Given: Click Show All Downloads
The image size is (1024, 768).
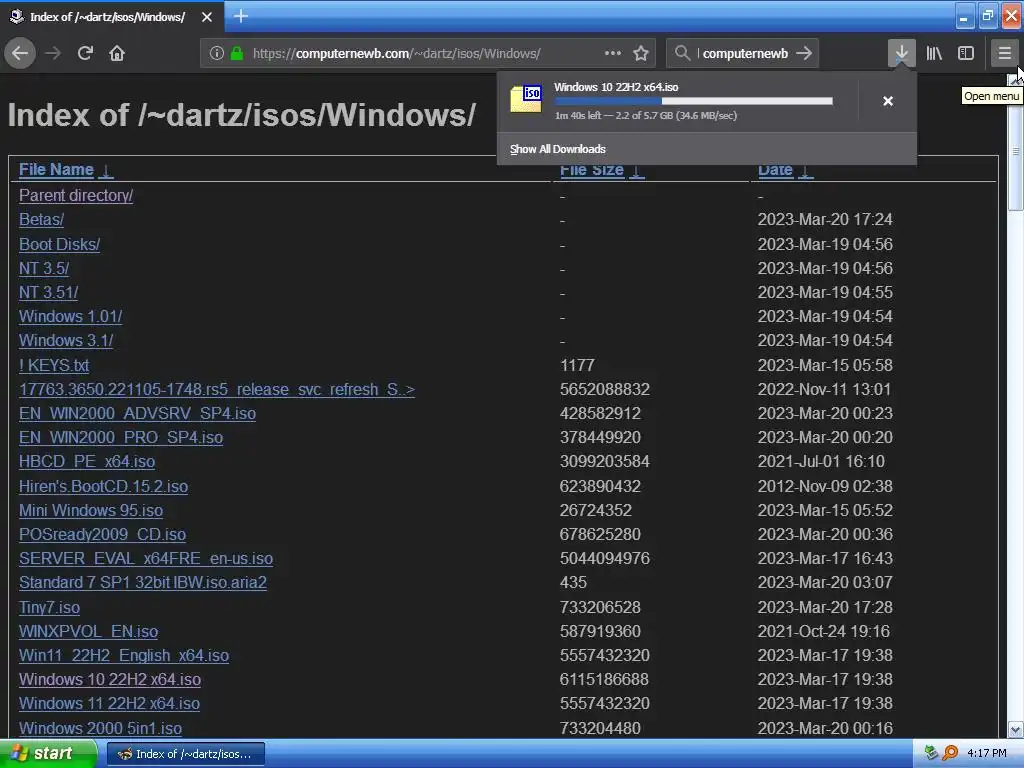Looking at the screenshot, I should (x=558, y=149).
